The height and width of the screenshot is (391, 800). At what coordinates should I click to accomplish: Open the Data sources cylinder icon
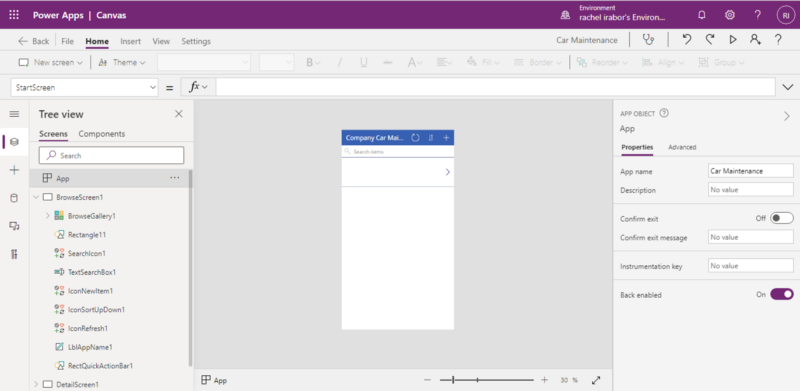click(x=14, y=198)
